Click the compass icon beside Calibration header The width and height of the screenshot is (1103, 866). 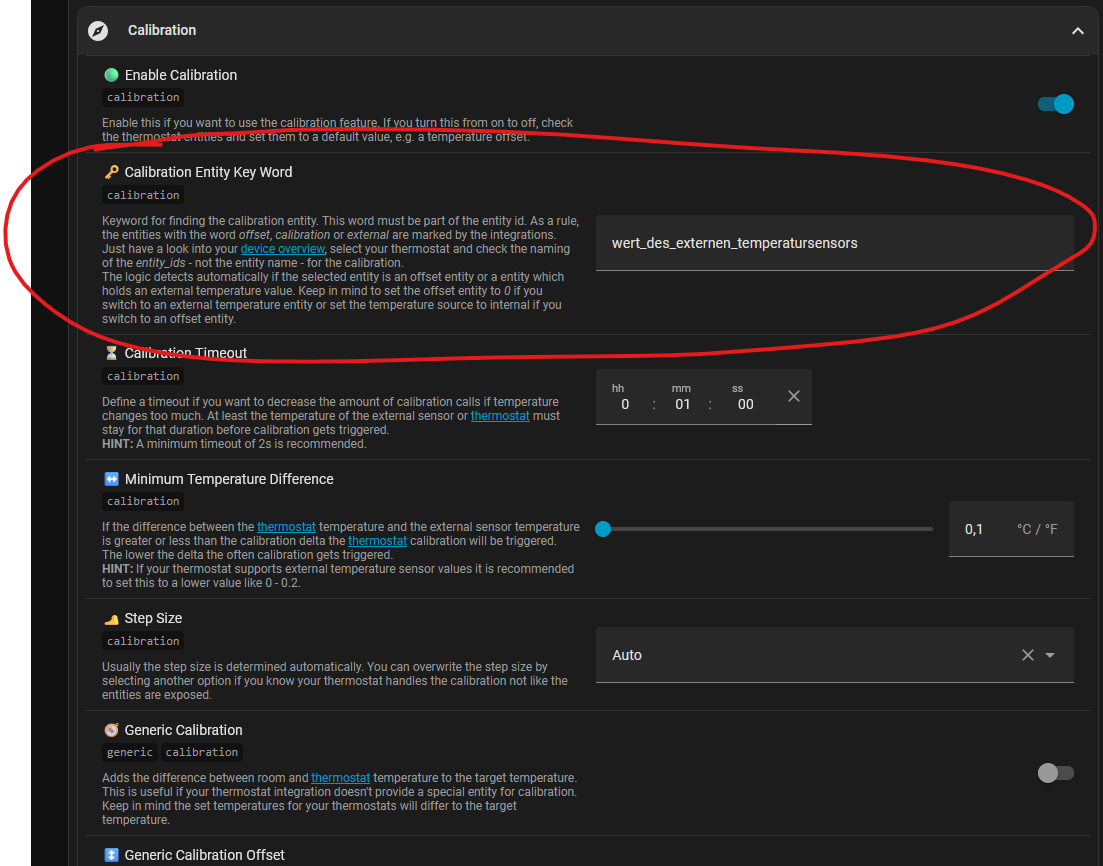[x=98, y=31]
